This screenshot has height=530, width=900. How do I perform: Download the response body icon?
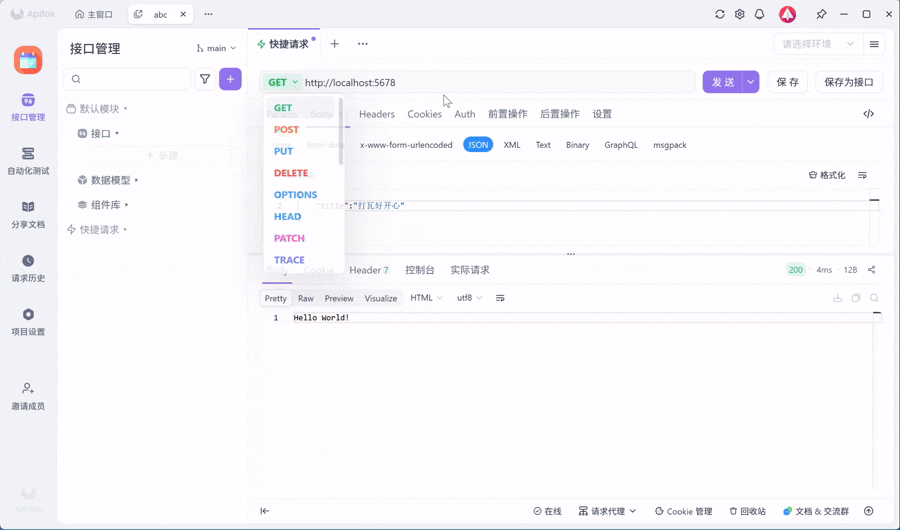click(x=837, y=298)
